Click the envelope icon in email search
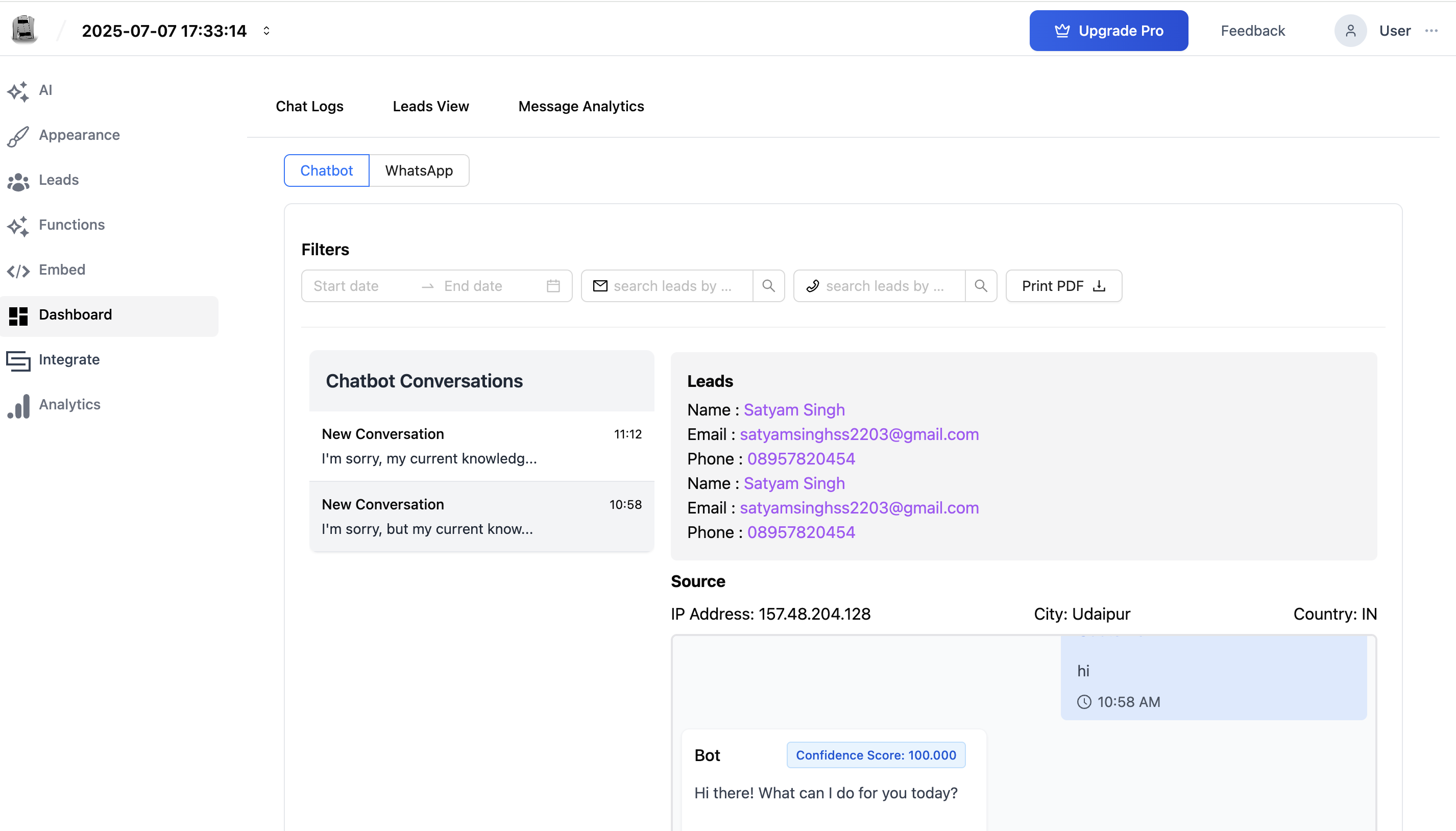Screen dimensions: 1456x831 [x=600, y=286]
